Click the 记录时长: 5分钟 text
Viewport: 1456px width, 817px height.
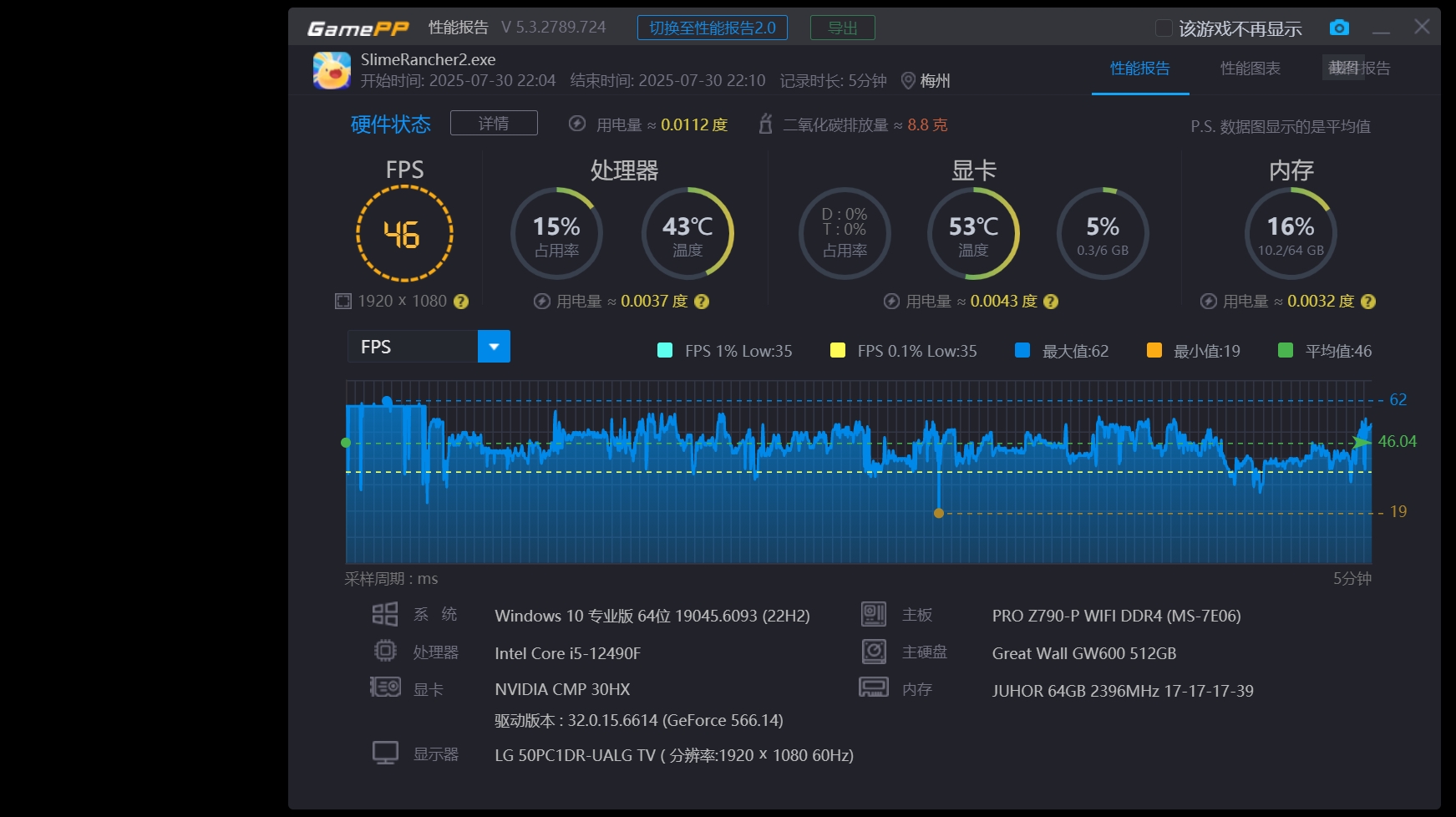tap(833, 81)
